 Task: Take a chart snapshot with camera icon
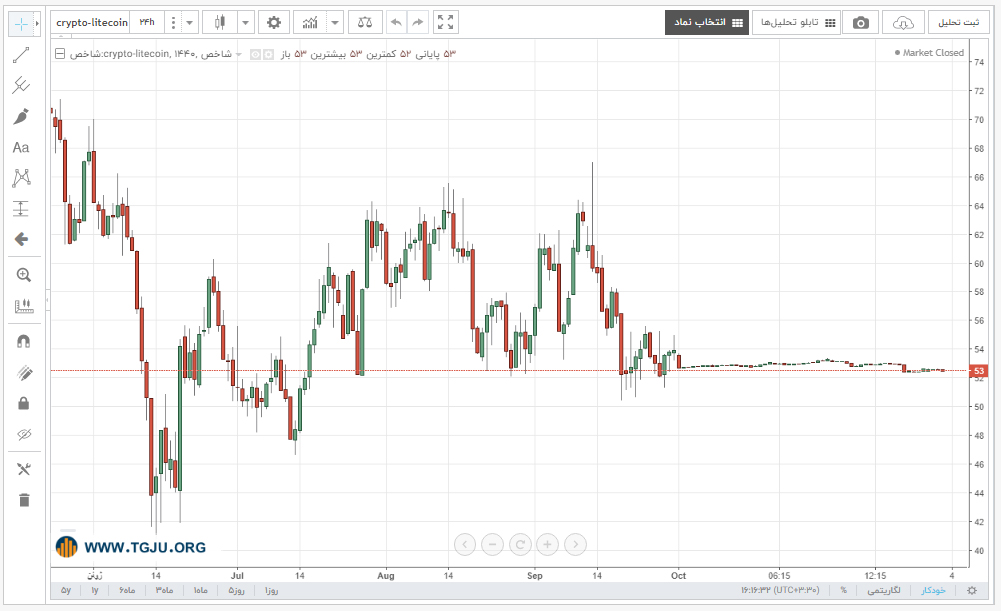[861, 23]
